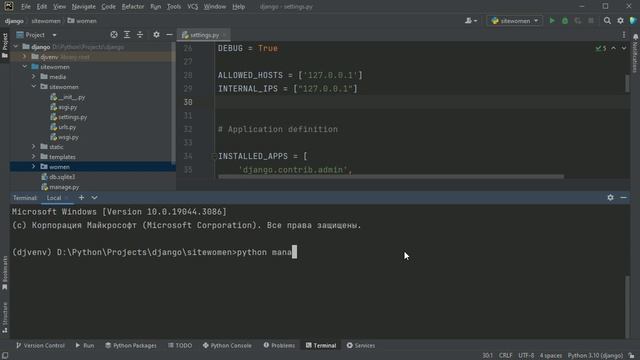Collapse the outer sitewomen folder
This screenshot has height=360, width=640.
(x=24, y=67)
